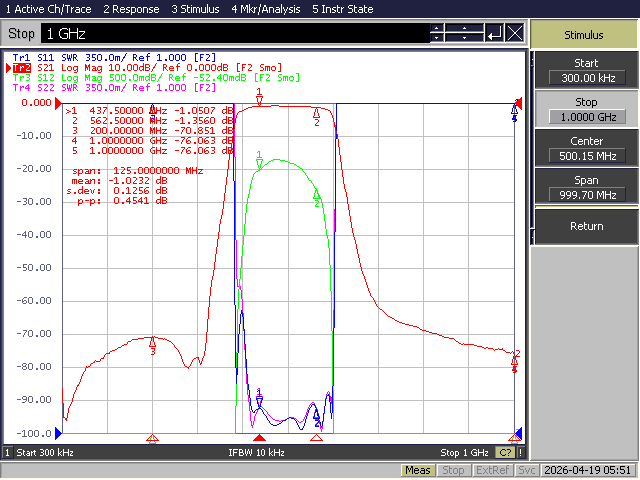
Task: Select red marker 3 on the S21 stopband
Action: (x=153, y=346)
